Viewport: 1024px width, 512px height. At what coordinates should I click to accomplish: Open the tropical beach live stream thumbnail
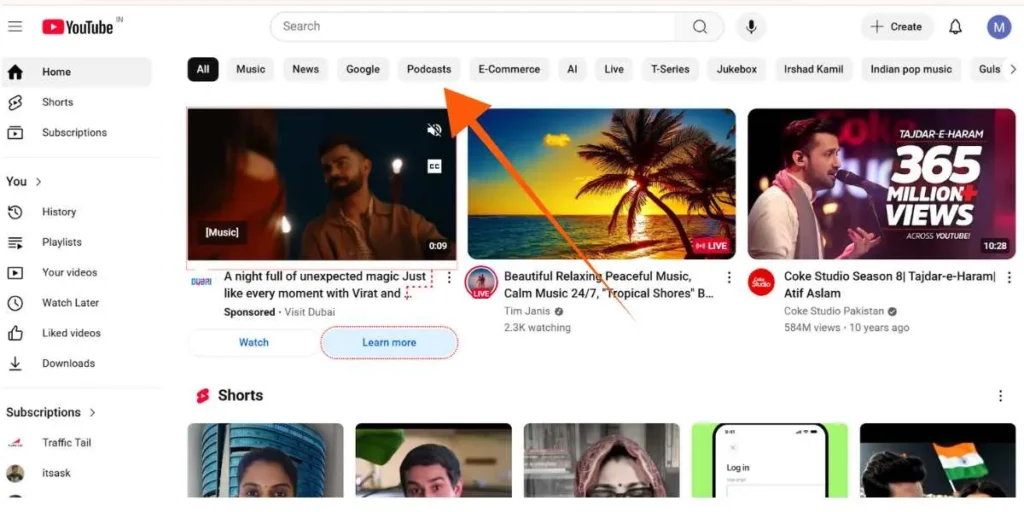point(601,184)
